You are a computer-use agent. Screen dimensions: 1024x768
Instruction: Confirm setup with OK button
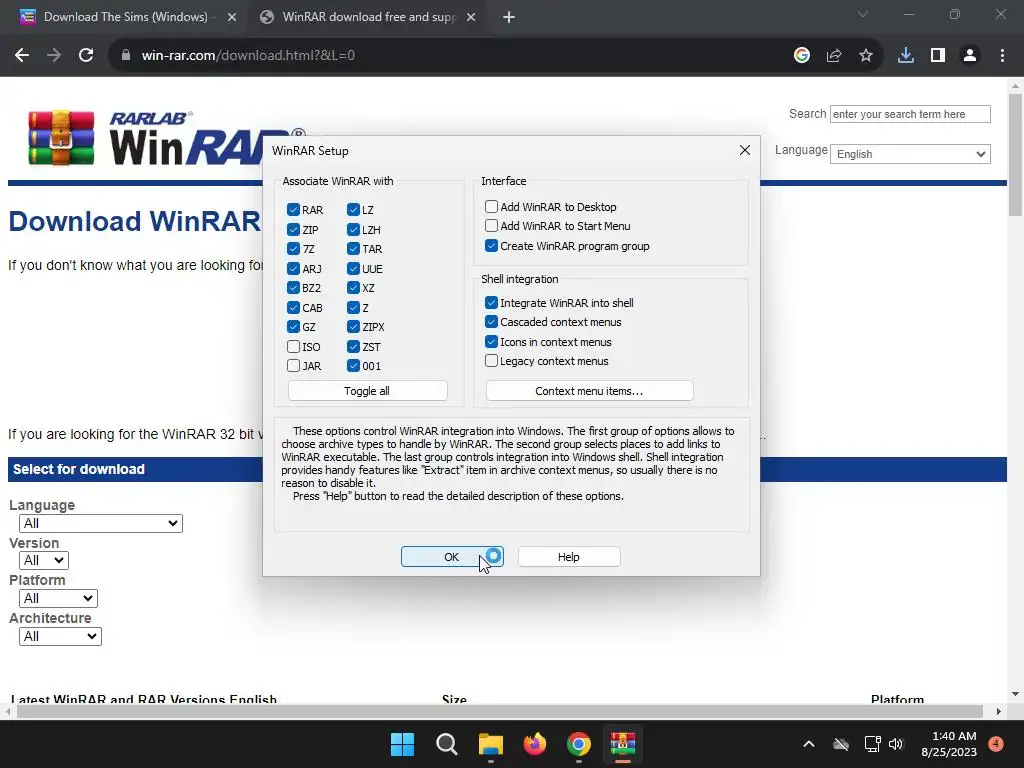(452, 556)
